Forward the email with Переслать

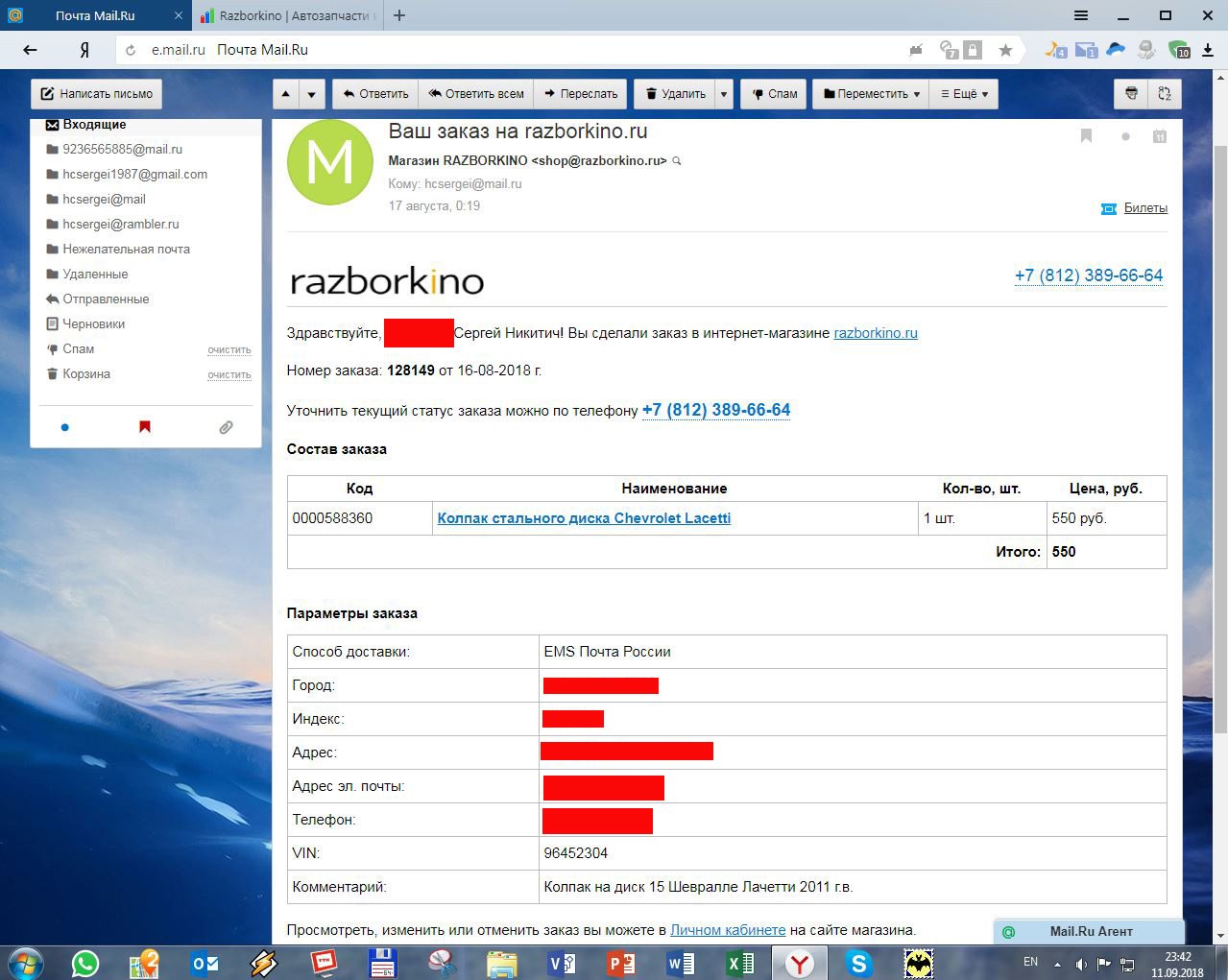click(x=581, y=94)
